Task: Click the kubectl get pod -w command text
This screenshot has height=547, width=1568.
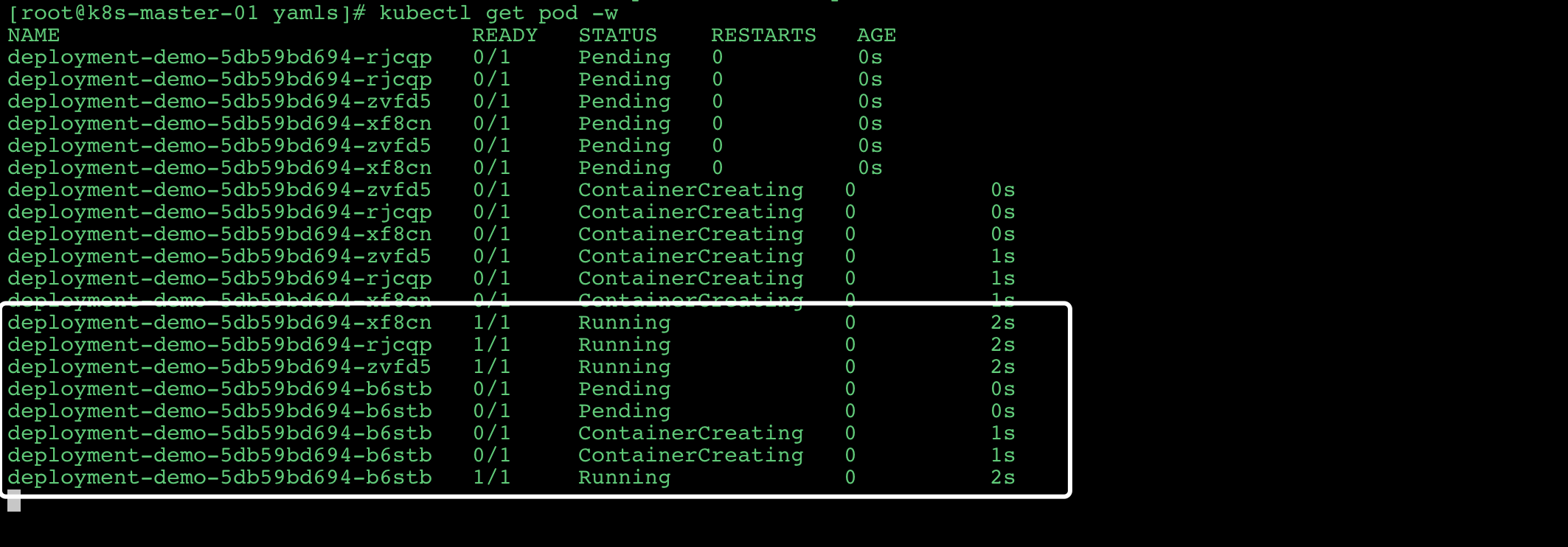Action: (x=498, y=13)
